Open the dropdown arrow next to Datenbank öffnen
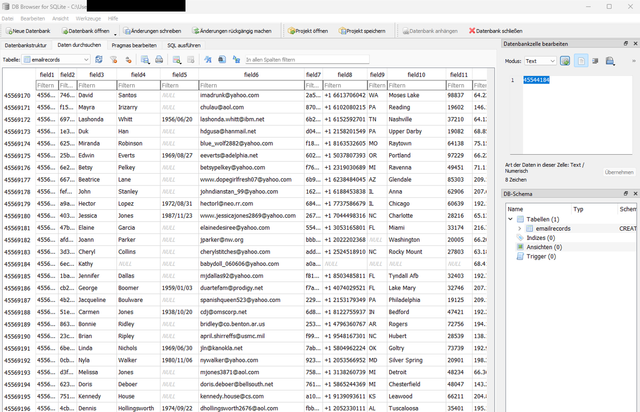 (115, 33)
